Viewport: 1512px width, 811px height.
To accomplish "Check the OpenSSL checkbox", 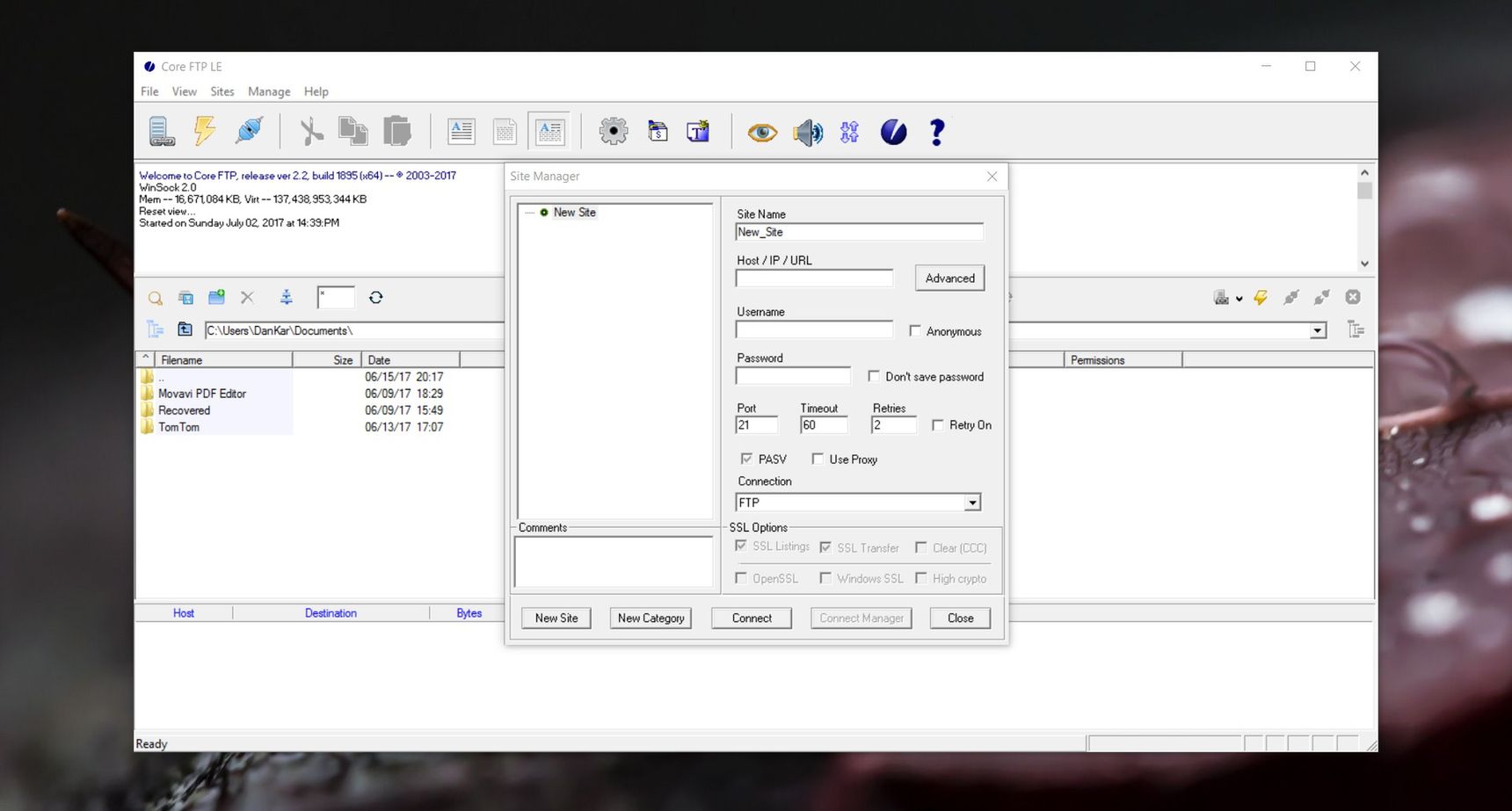I will pos(741,578).
